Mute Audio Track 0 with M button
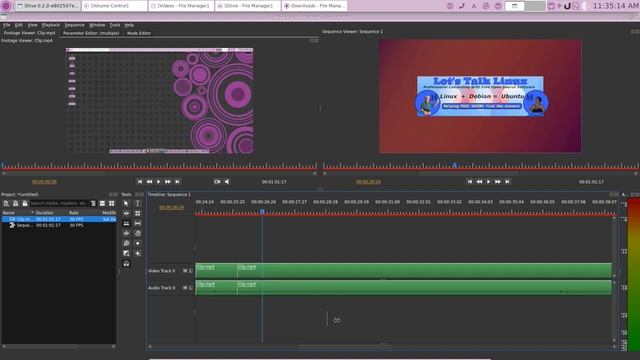Viewport: 640px width, 360px height. tap(185, 288)
